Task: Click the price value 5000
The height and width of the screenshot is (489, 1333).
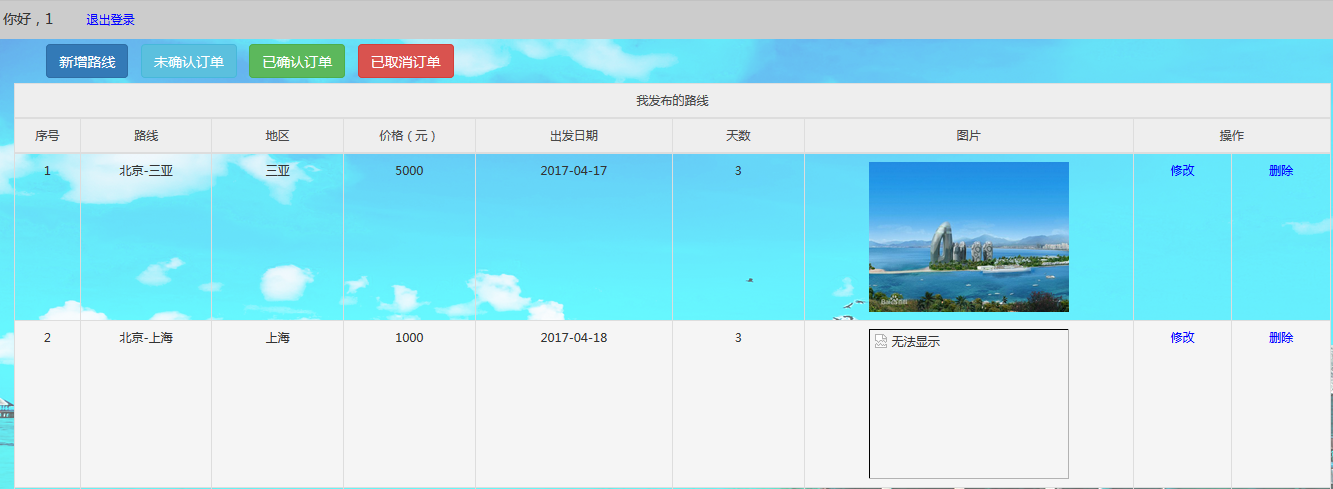Action: [409, 171]
